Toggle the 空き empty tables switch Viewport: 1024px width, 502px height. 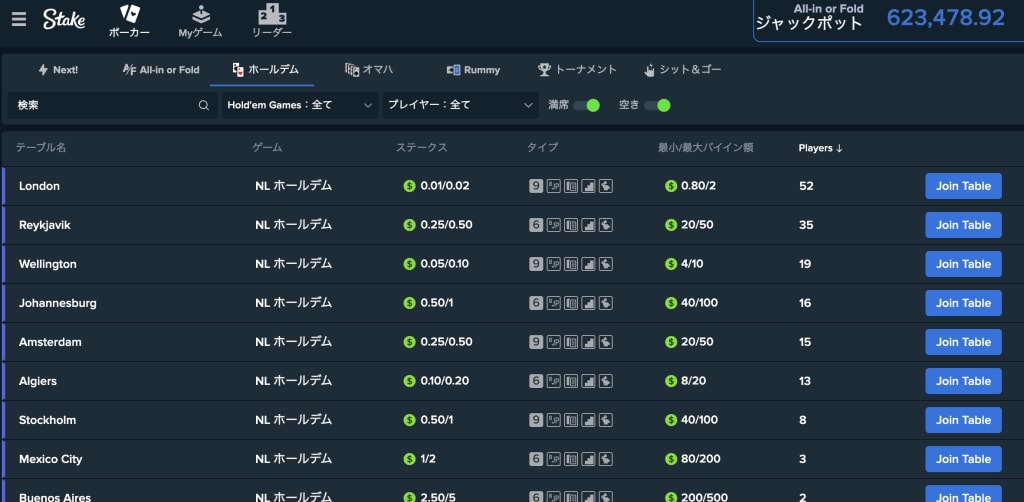pos(657,105)
